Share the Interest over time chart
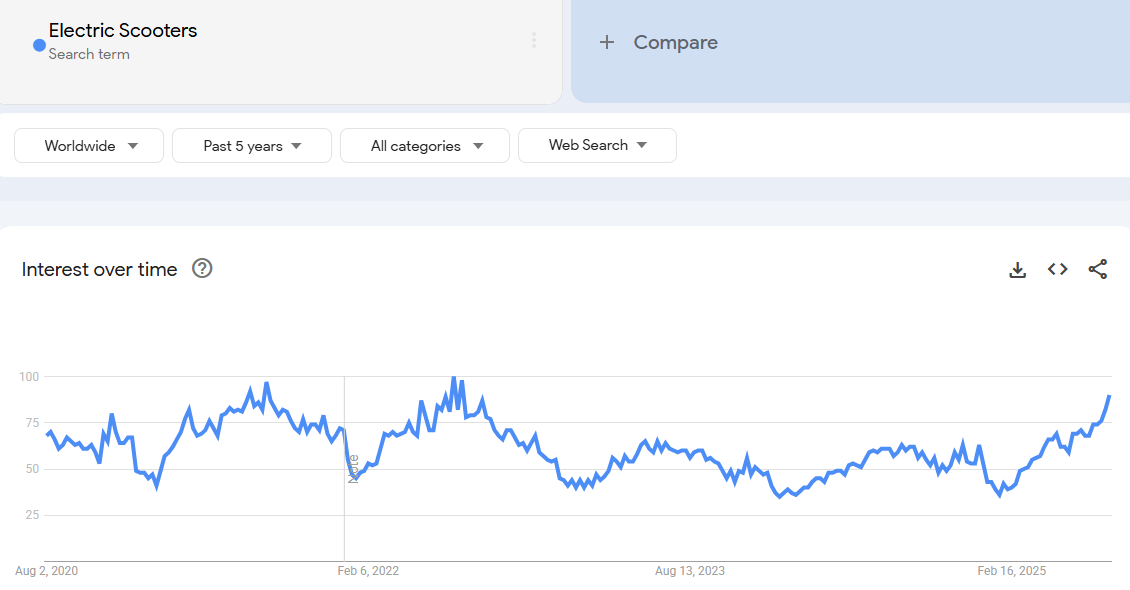 coord(1097,269)
